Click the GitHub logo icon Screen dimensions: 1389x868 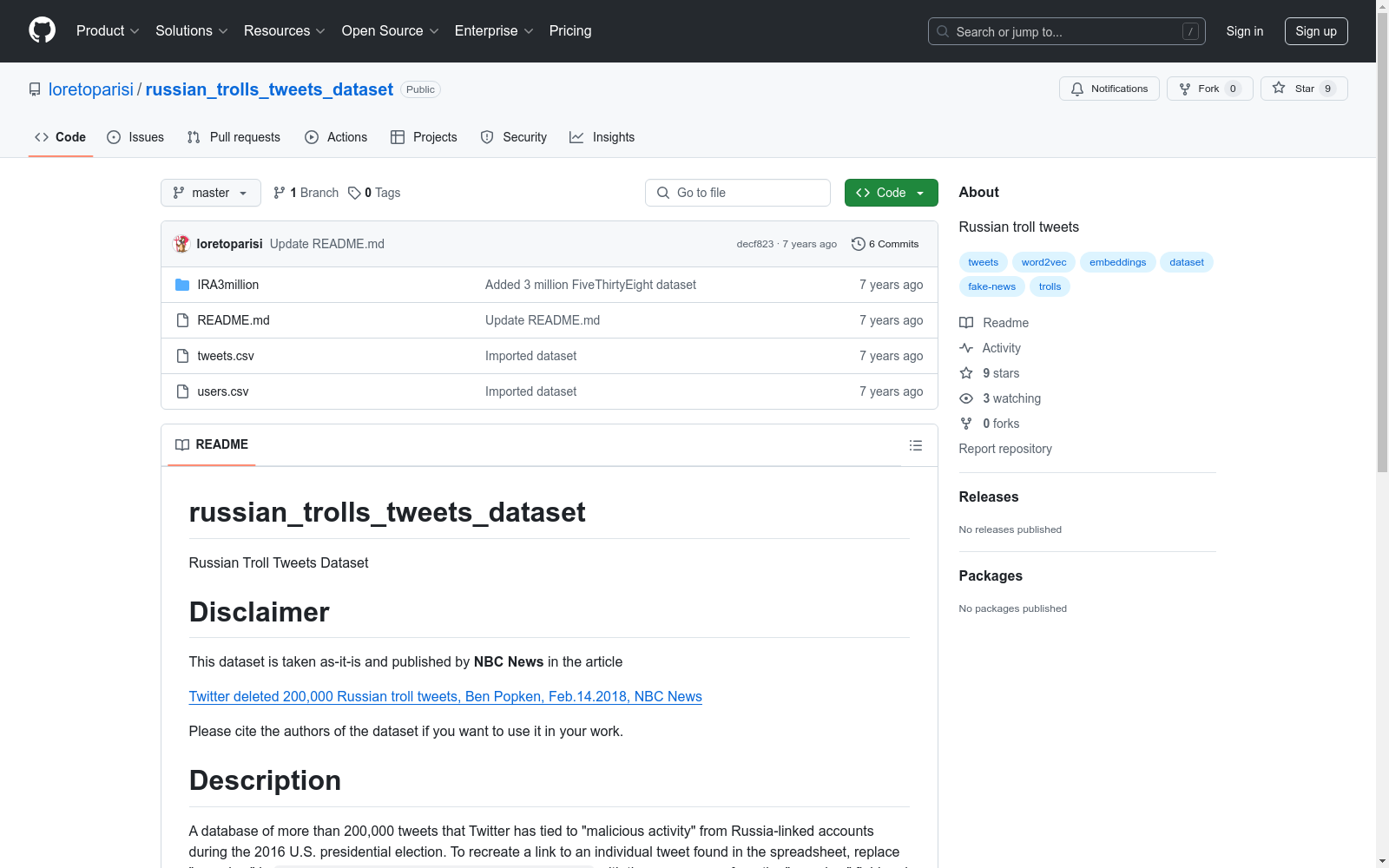(x=42, y=30)
